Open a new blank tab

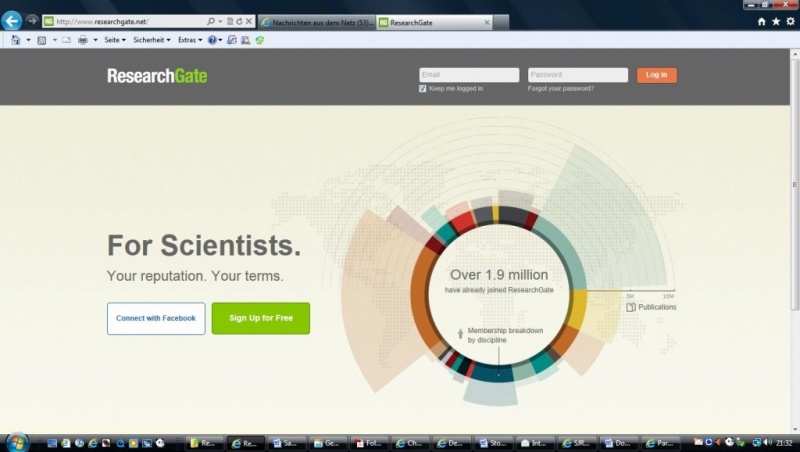tap(501, 22)
